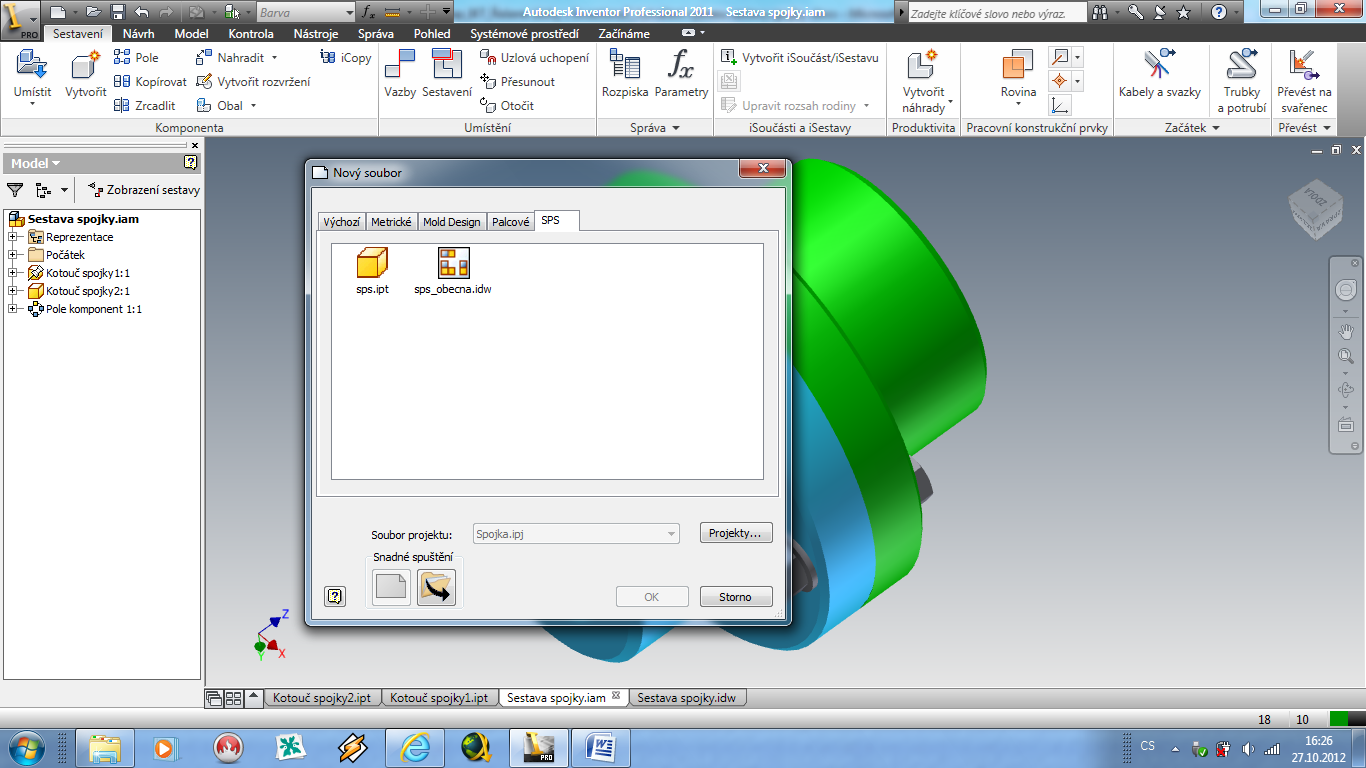
Task: Open the Model browser dropdown
Action: (x=35, y=163)
